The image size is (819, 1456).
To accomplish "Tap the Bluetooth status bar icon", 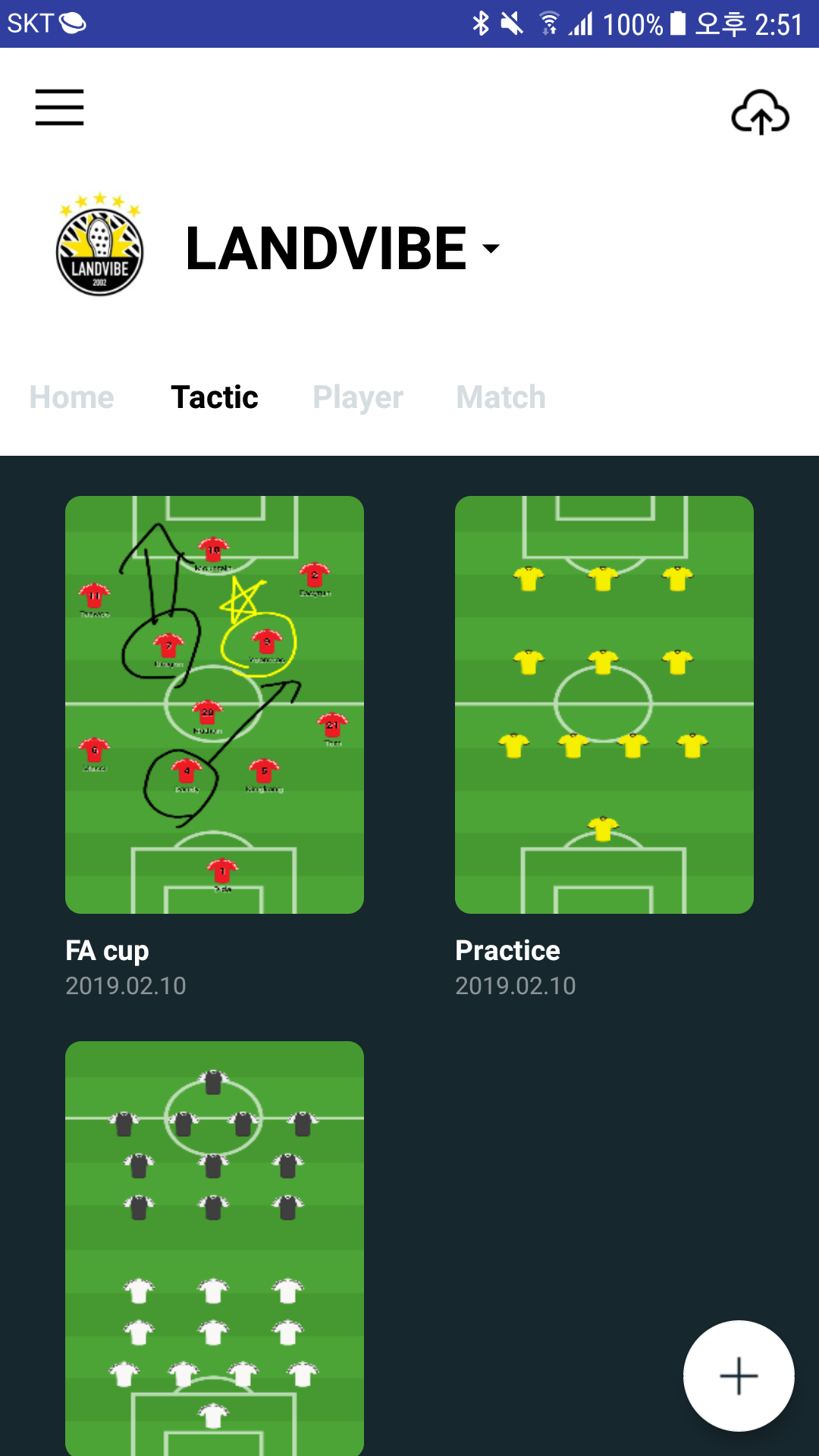I will pos(481,24).
